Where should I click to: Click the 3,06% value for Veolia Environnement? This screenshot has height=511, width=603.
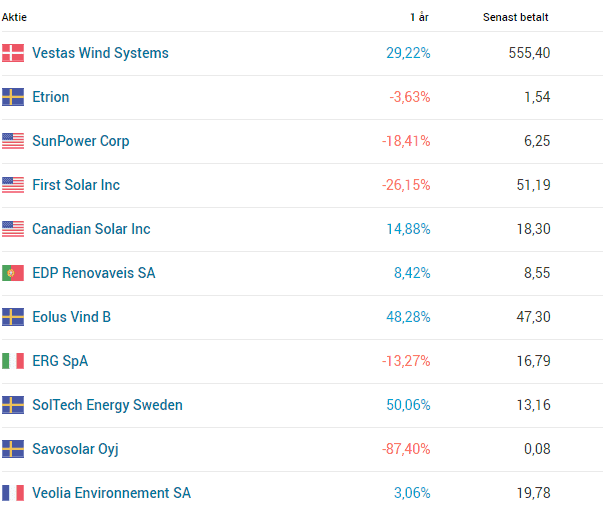click(412, 493)
